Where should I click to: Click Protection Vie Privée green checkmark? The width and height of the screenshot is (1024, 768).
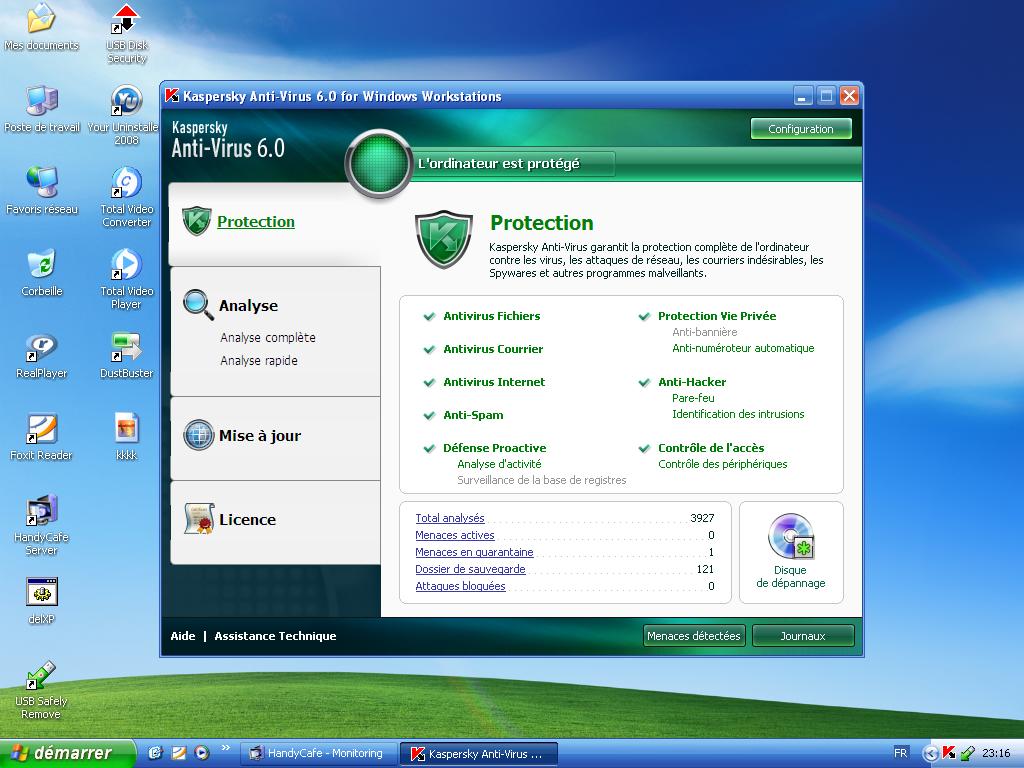point(644,316)
